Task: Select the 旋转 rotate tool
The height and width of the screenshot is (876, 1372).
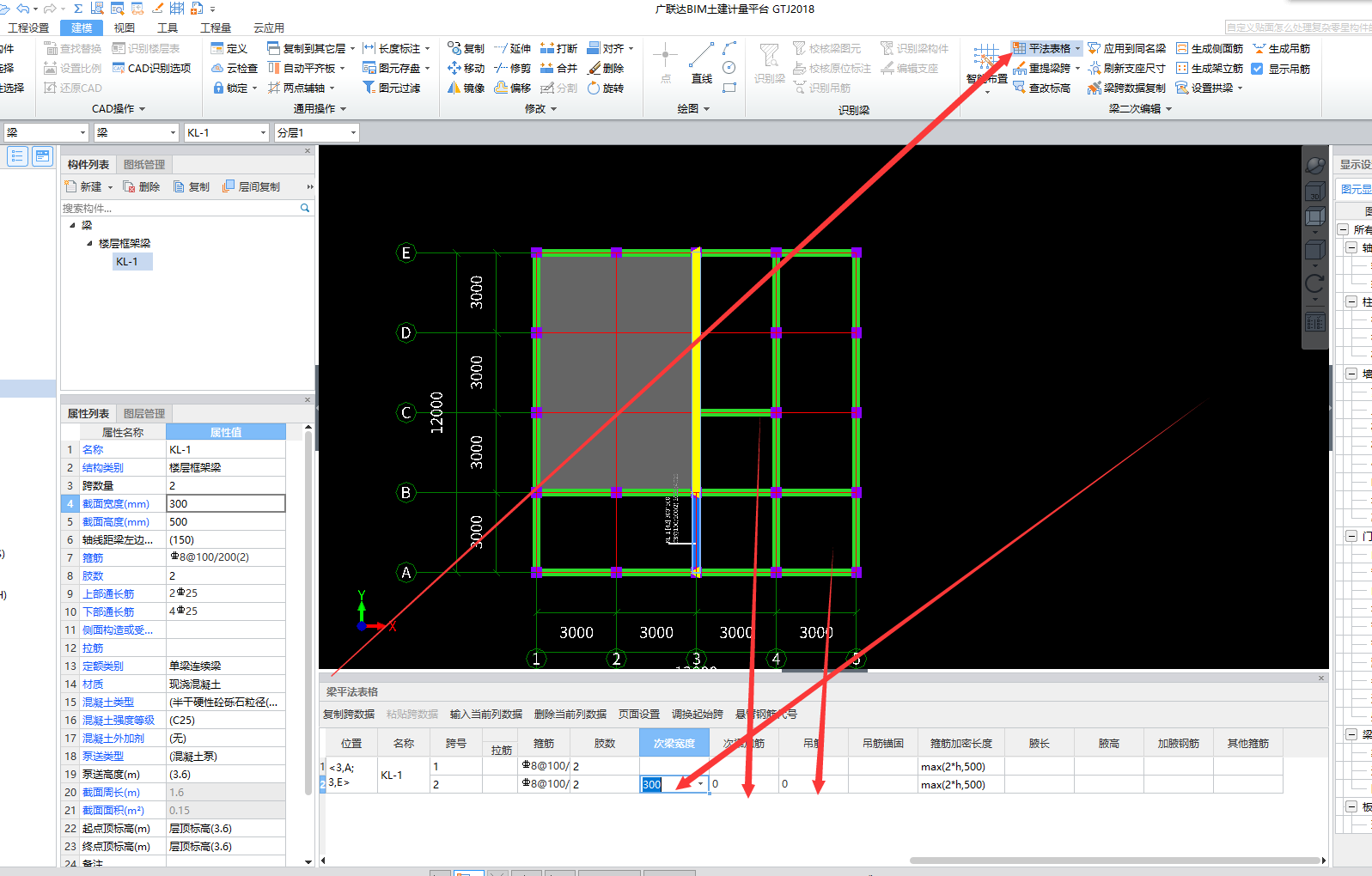Action: (606, 88)
